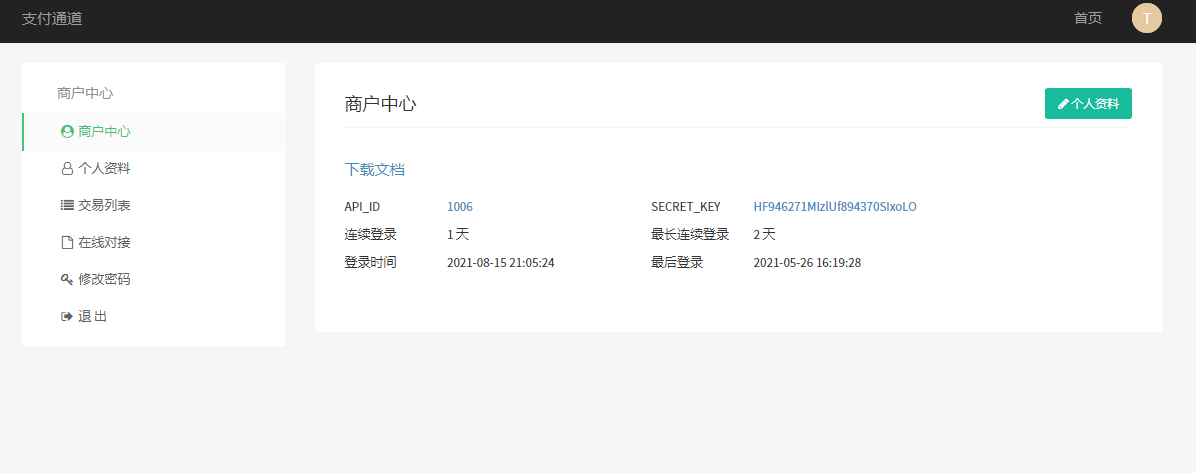Open 商户中心 in the sidebar menu

point(153,131)
